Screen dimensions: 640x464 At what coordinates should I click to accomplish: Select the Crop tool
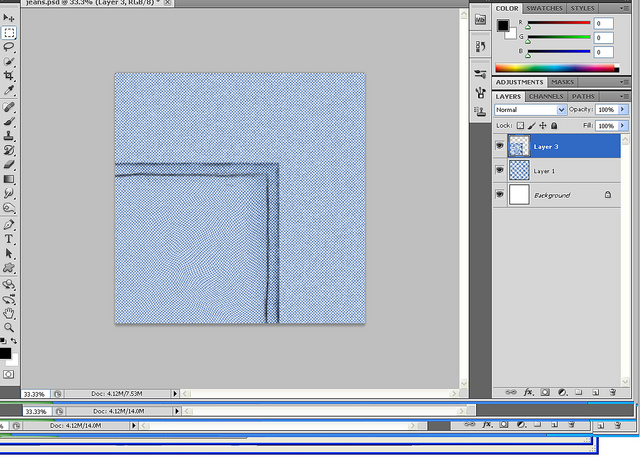pyautogui.click(x=9, y=75)
